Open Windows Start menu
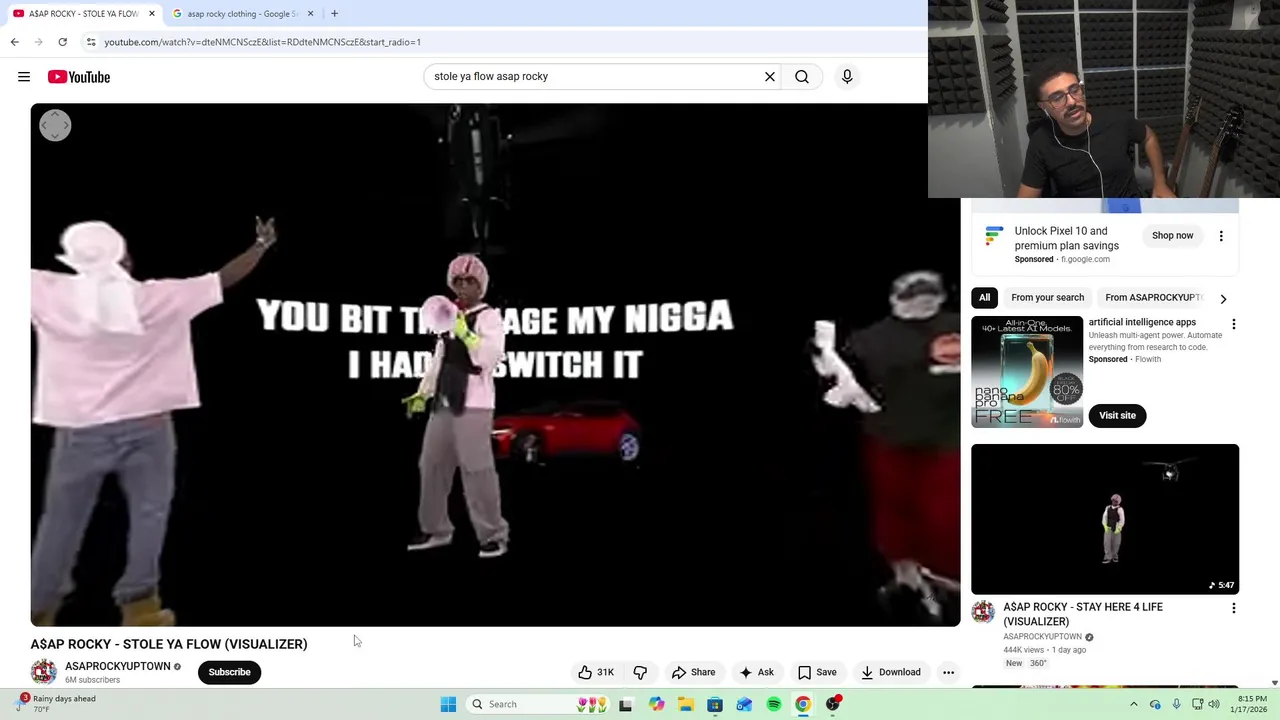The image size is (1280, 720). pos(448,704)
